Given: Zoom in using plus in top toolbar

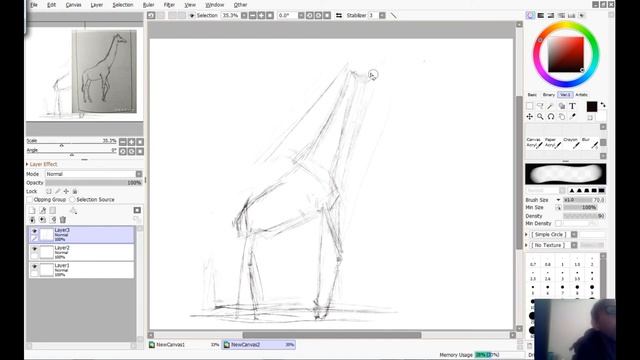Looking at the screenshot, I should pos(261,16).
